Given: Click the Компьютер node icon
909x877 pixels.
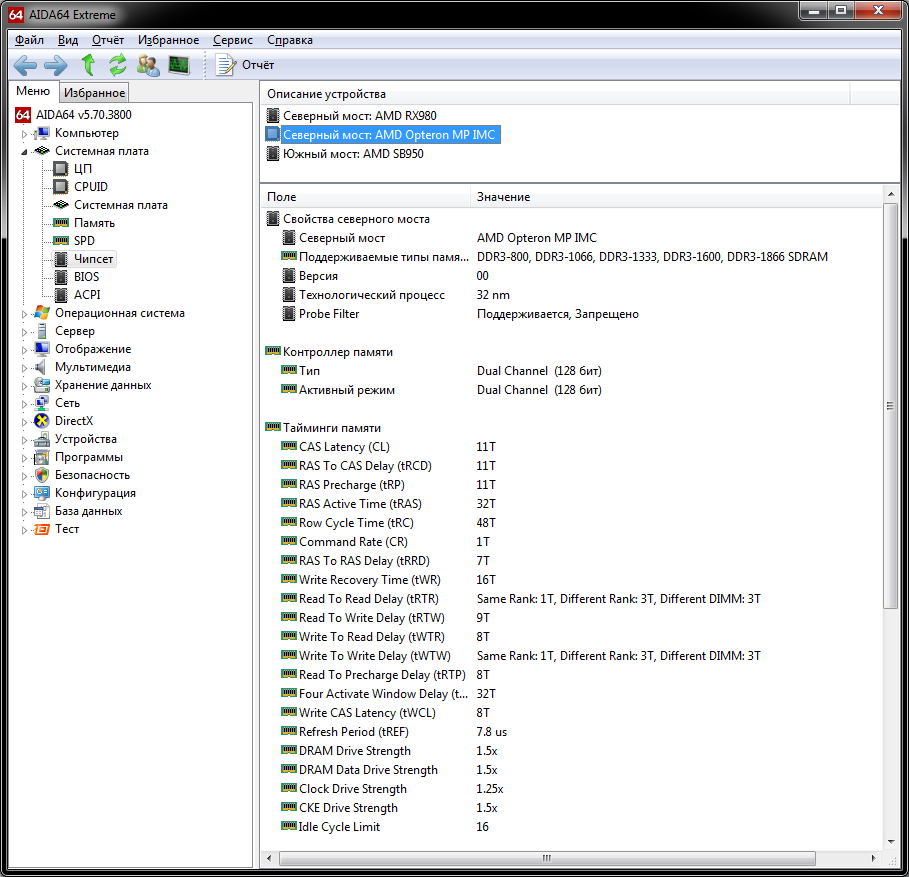Looking at the screenshot, I should (x=42, y=133).
